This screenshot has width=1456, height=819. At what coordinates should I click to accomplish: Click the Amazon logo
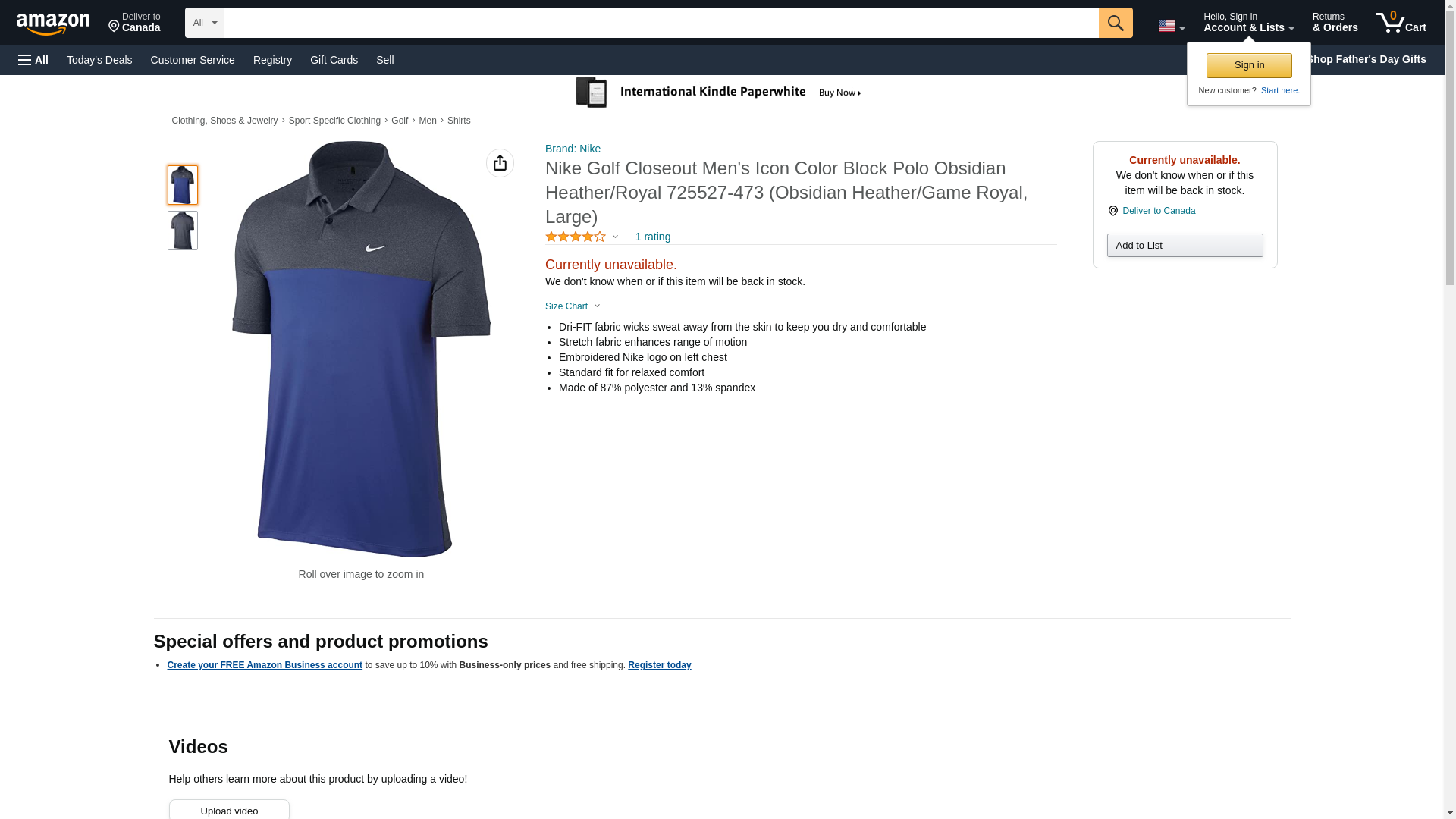[53, 24]
